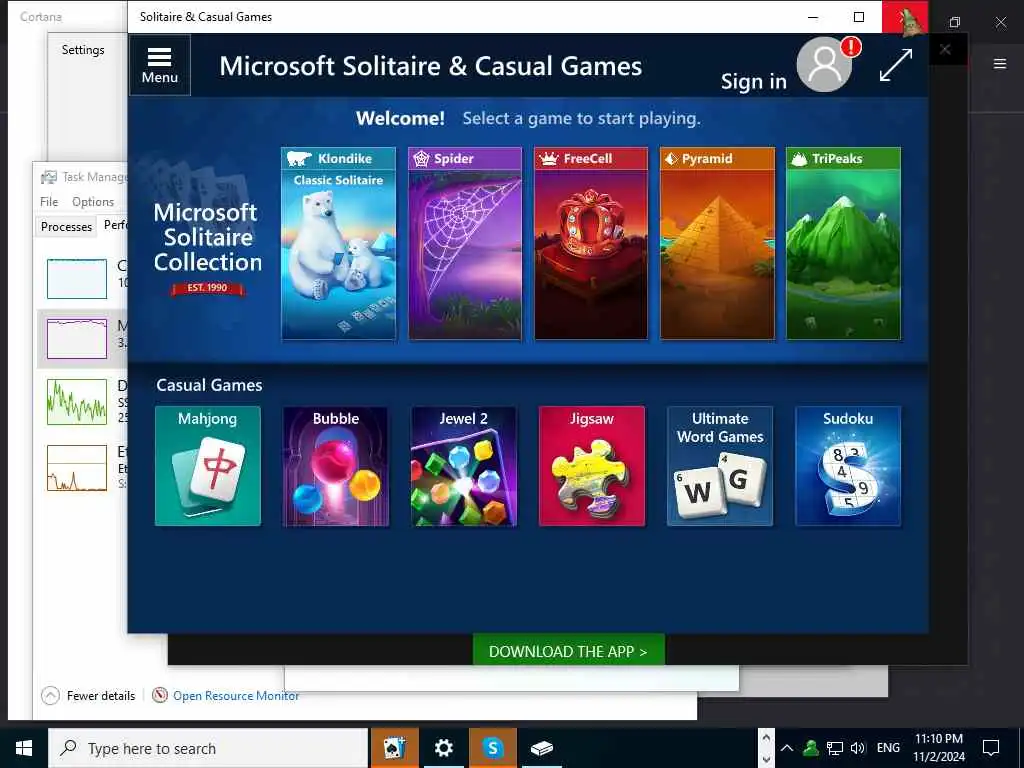Click the Welcome! heading text
Viewport: 1024px width, 768px height.
[x=400, y=118]
